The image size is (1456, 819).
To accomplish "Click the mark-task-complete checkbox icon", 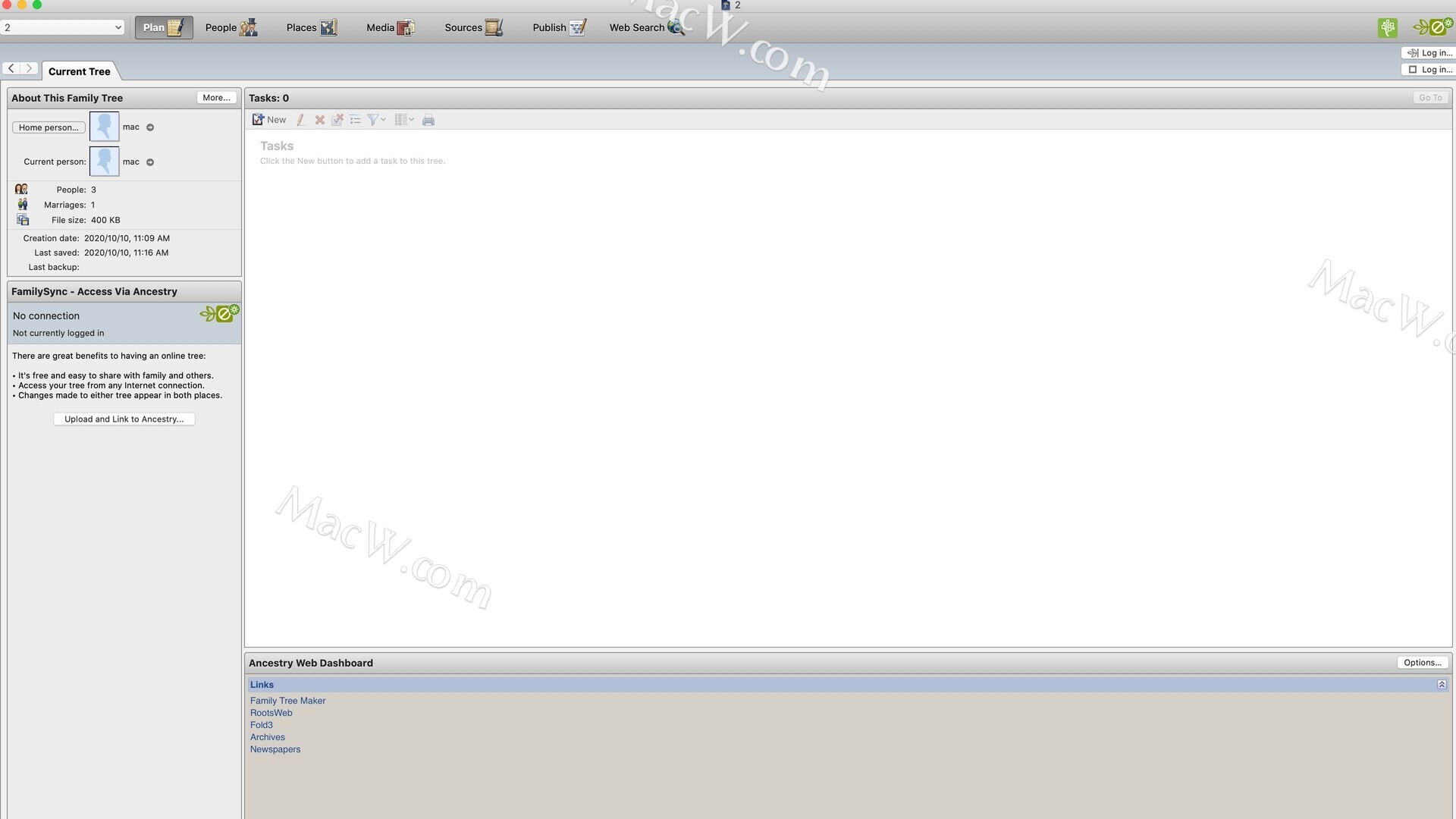I will 337,120.
